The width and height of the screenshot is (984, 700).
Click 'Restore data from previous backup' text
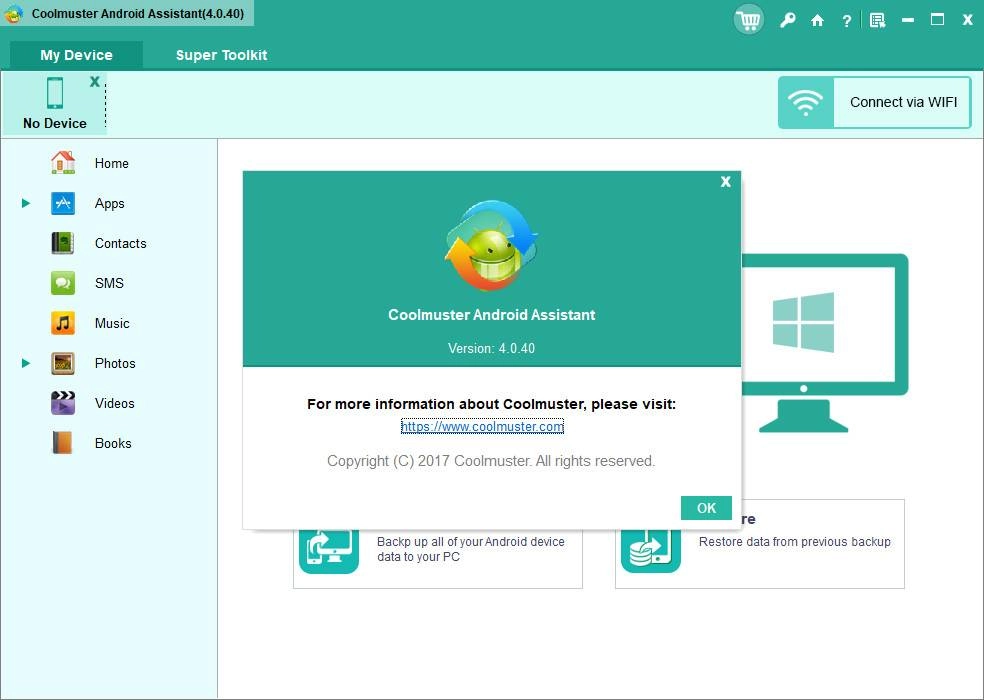tap(794, 542)
